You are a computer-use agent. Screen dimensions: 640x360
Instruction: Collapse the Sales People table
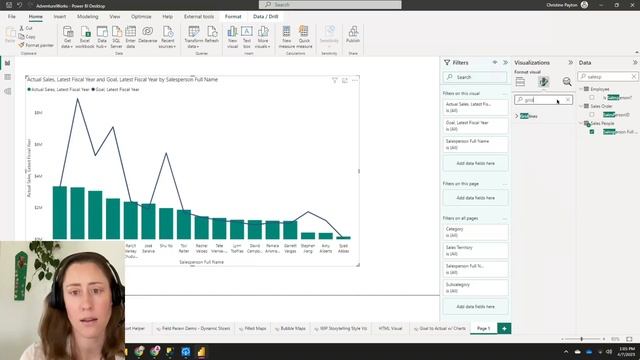click(581, 123)
